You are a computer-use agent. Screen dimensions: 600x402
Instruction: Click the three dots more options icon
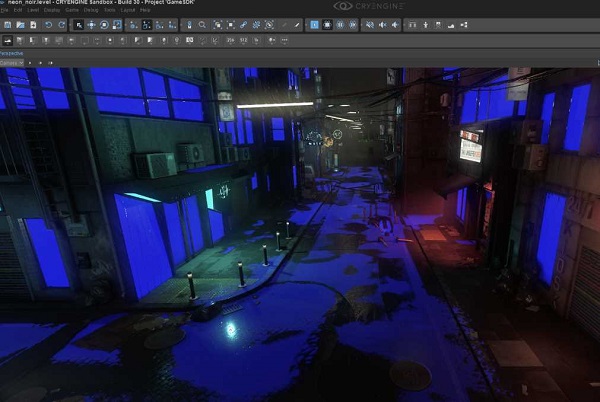pyautogui.click(x=284, y=40)
